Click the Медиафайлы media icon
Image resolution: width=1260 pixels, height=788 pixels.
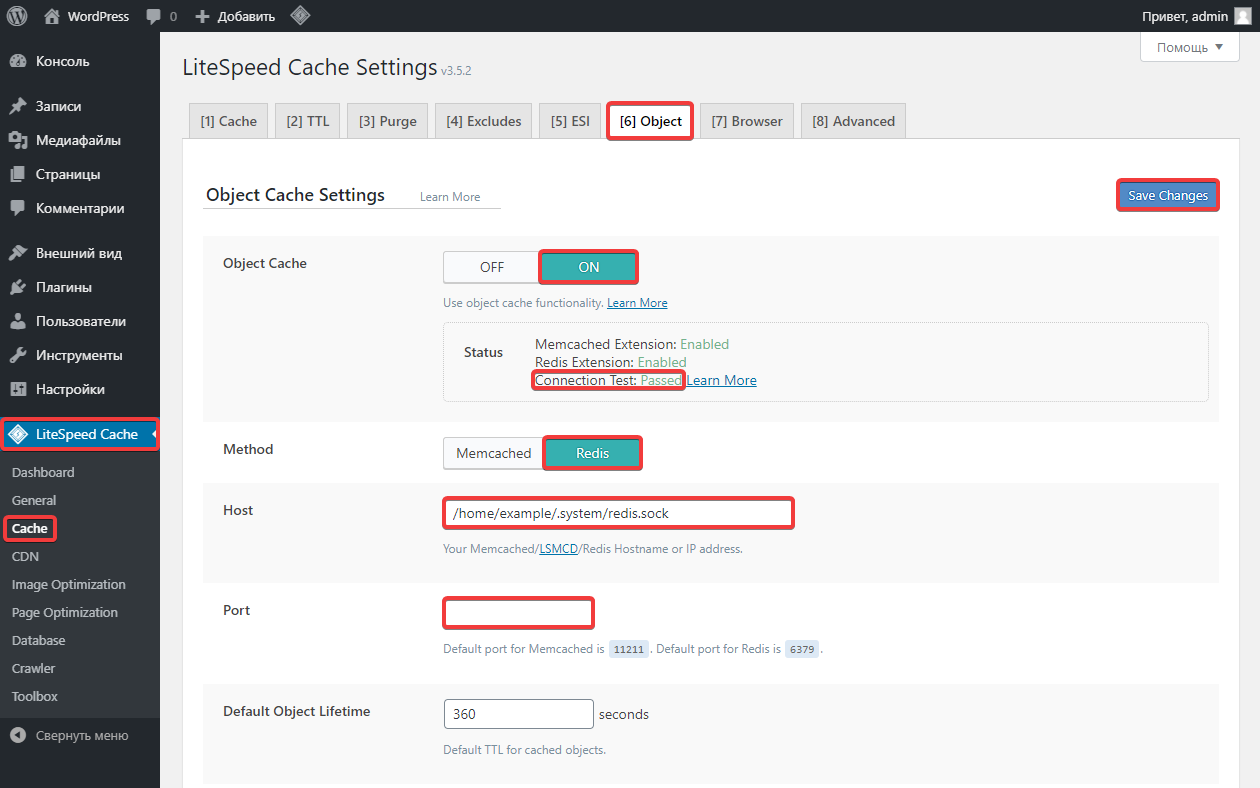[18, 140]
